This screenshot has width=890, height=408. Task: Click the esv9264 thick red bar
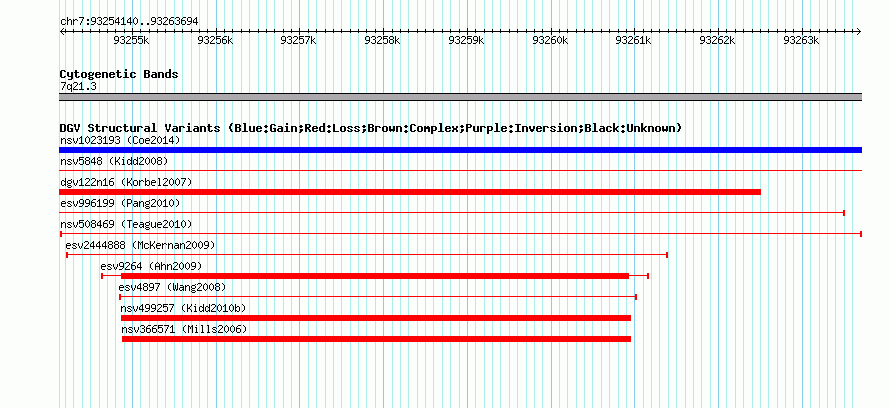point(375,276)
